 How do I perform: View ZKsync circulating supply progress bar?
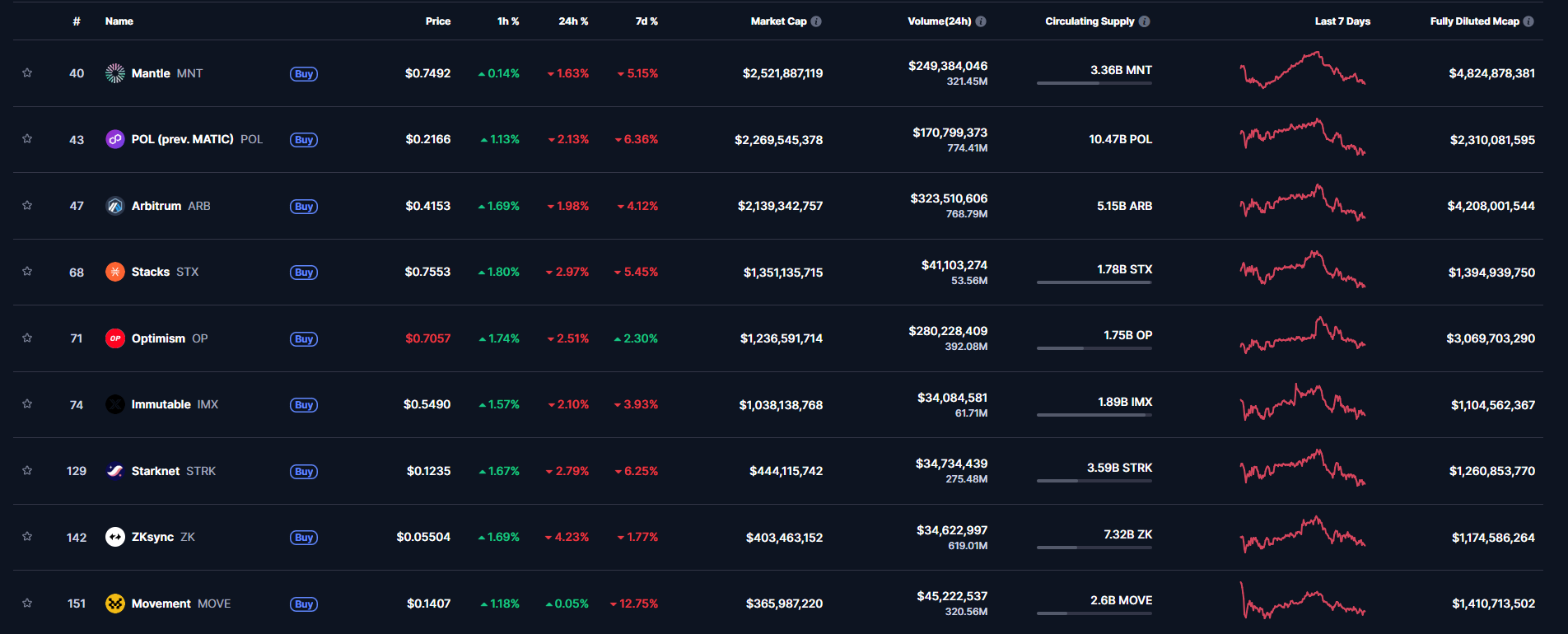point(1094,548)
